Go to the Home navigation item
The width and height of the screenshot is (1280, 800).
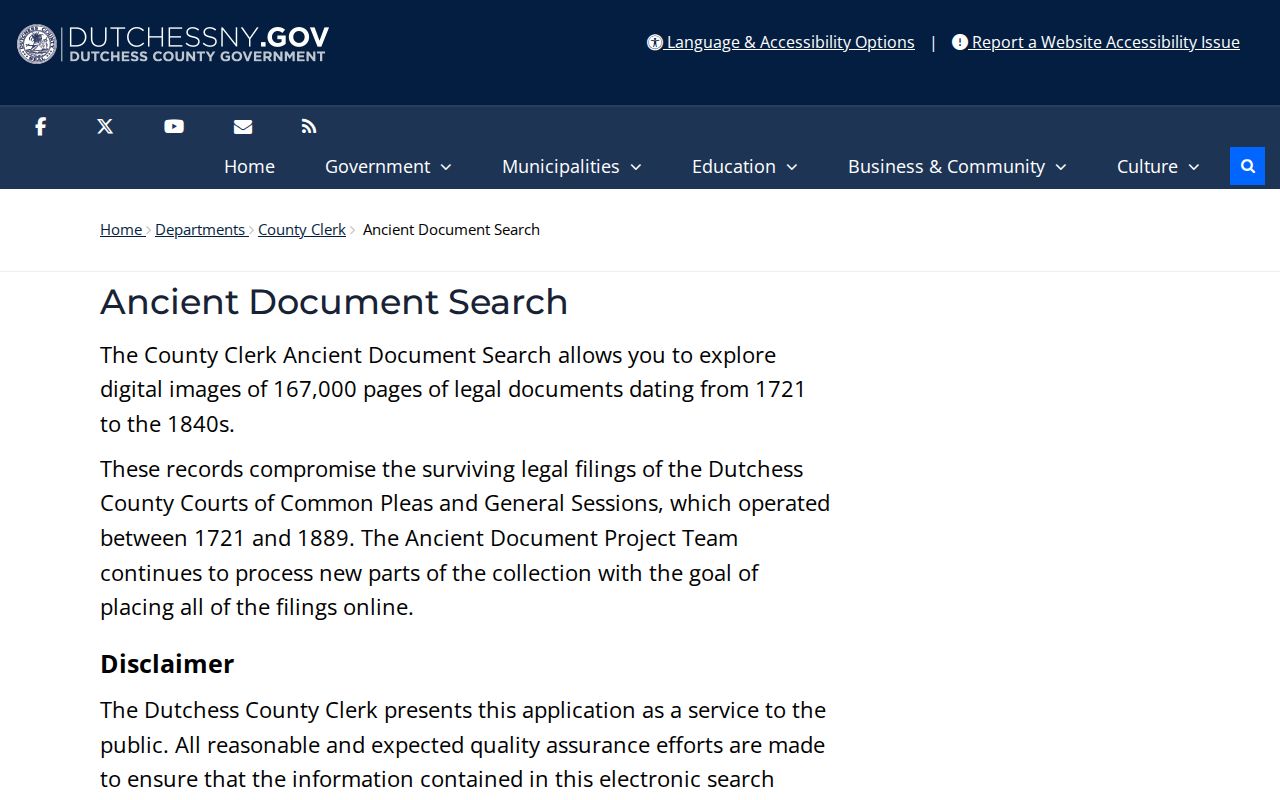249,166
